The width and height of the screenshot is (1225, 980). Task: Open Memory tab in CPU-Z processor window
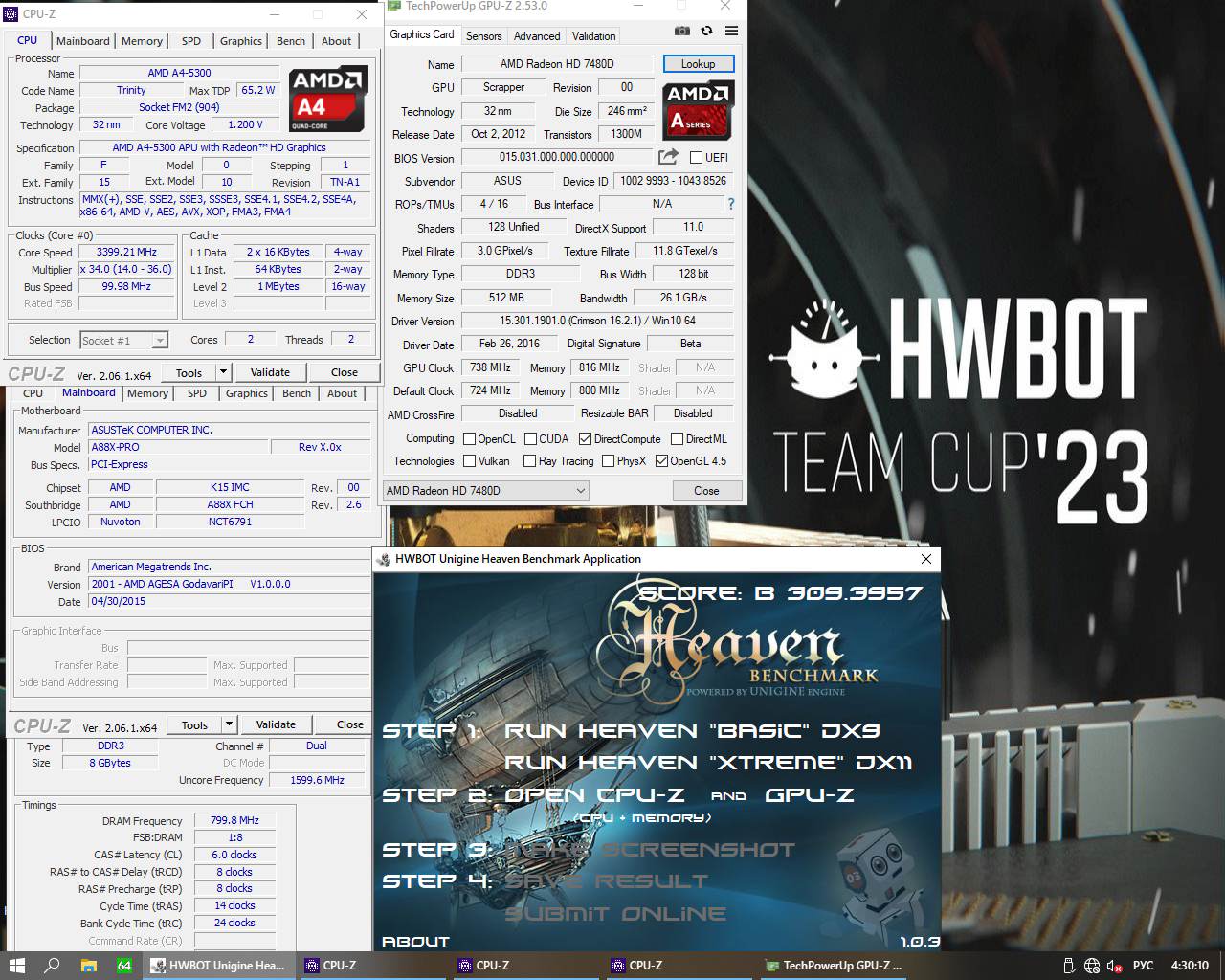click(x=142, y=41)
